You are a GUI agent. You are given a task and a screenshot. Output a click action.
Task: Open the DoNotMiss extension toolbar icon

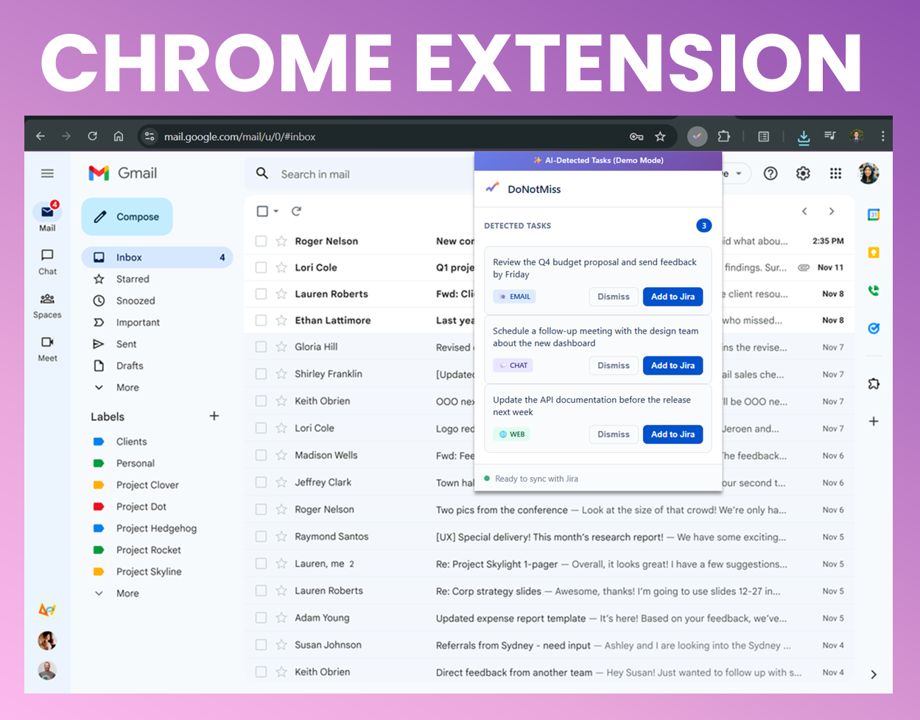pyautogui.click(x=697, y=137)
